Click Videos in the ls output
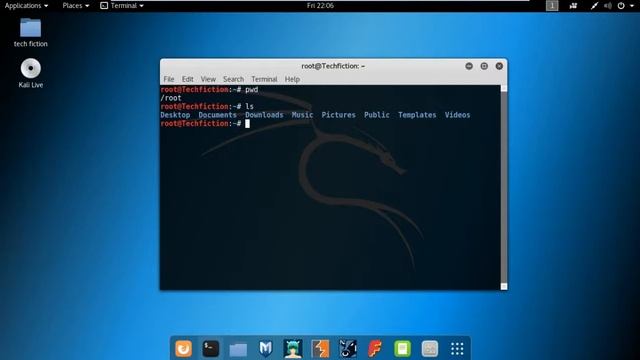This screenshot has height=360, width=640. pos(457,115)
